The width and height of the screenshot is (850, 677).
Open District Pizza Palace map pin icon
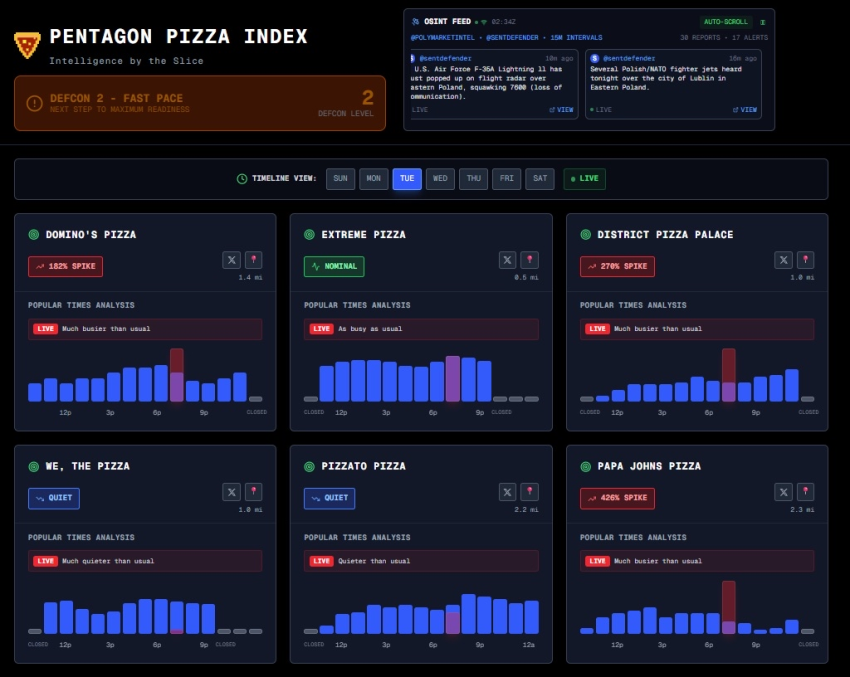pos(806,260)
